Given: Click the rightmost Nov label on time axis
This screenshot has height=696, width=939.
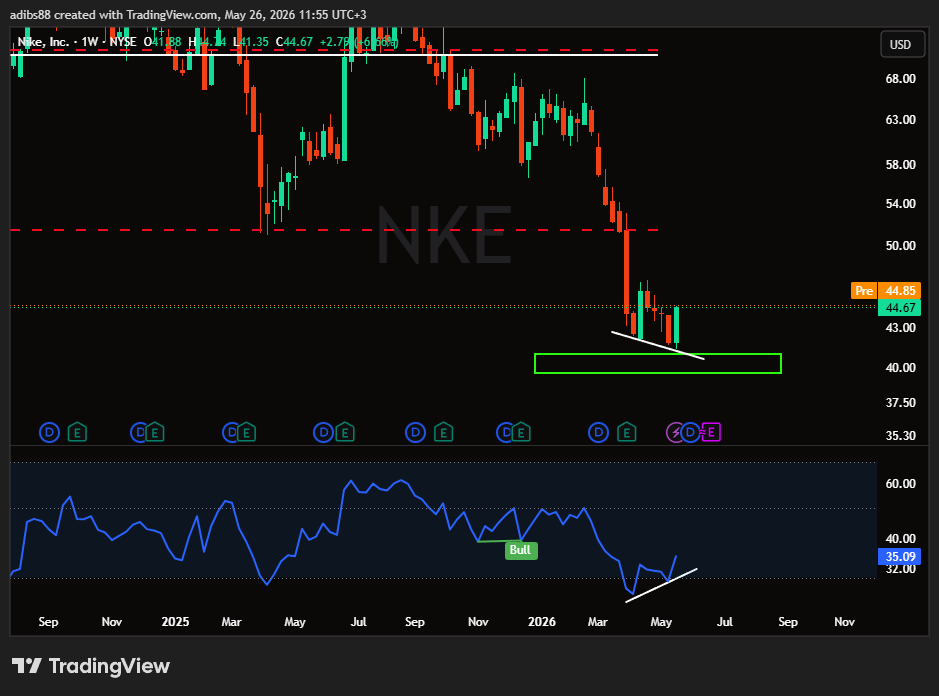Looking at the screenshot, I should pos(844,622).
